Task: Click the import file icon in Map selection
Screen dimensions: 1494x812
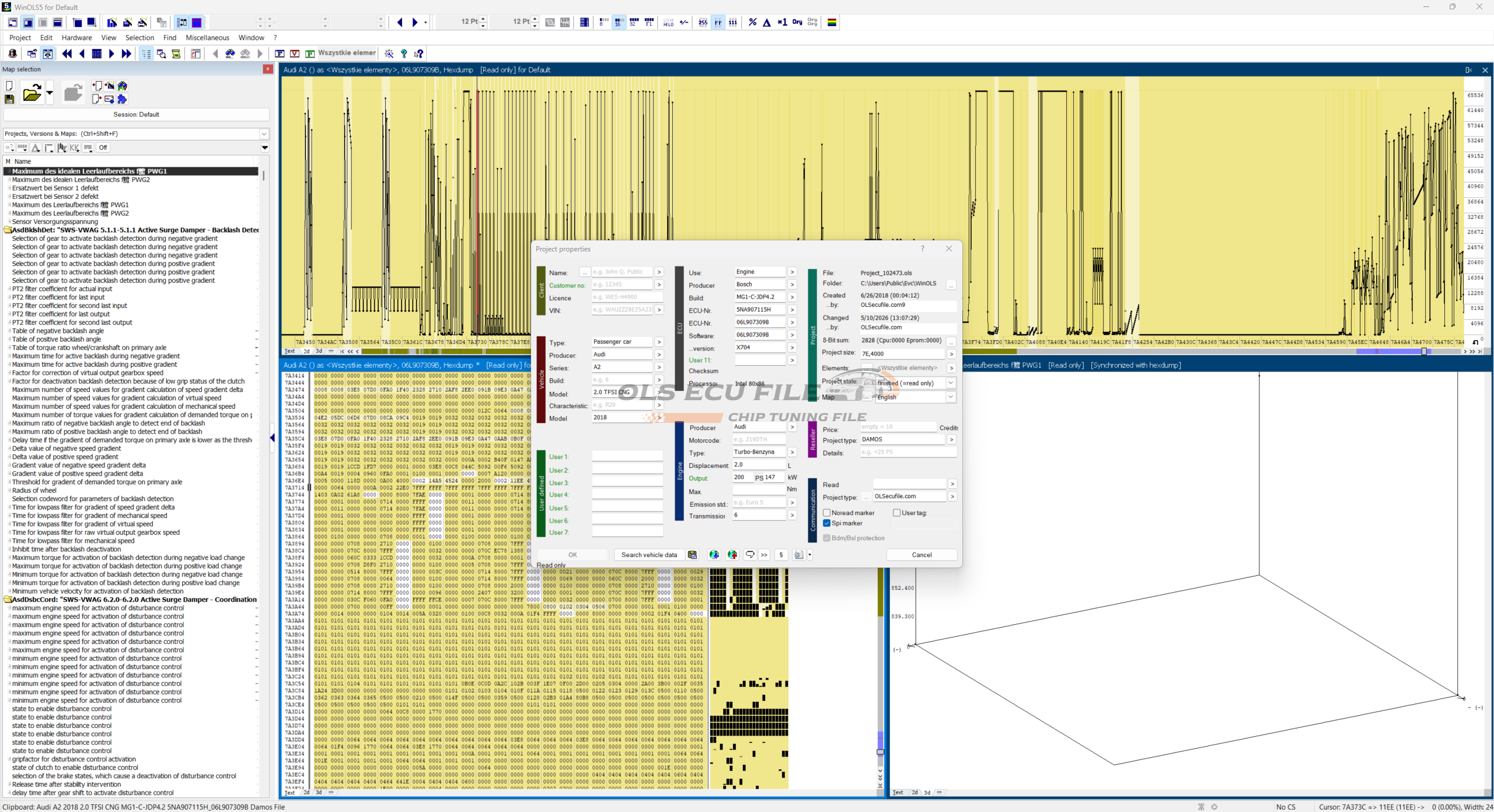Action: pyautogui.click(x=97, y=86)
